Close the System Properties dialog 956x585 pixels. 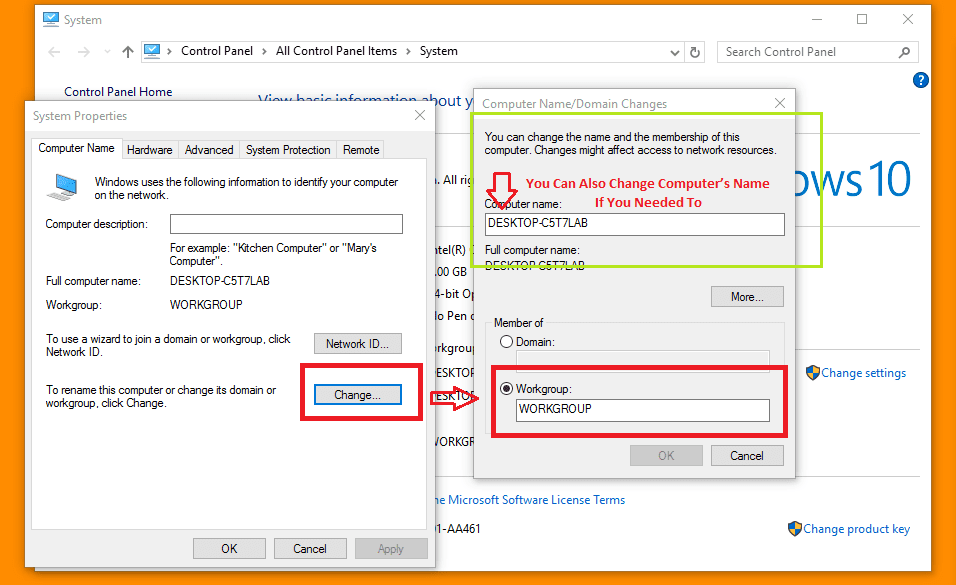(419, 115)
